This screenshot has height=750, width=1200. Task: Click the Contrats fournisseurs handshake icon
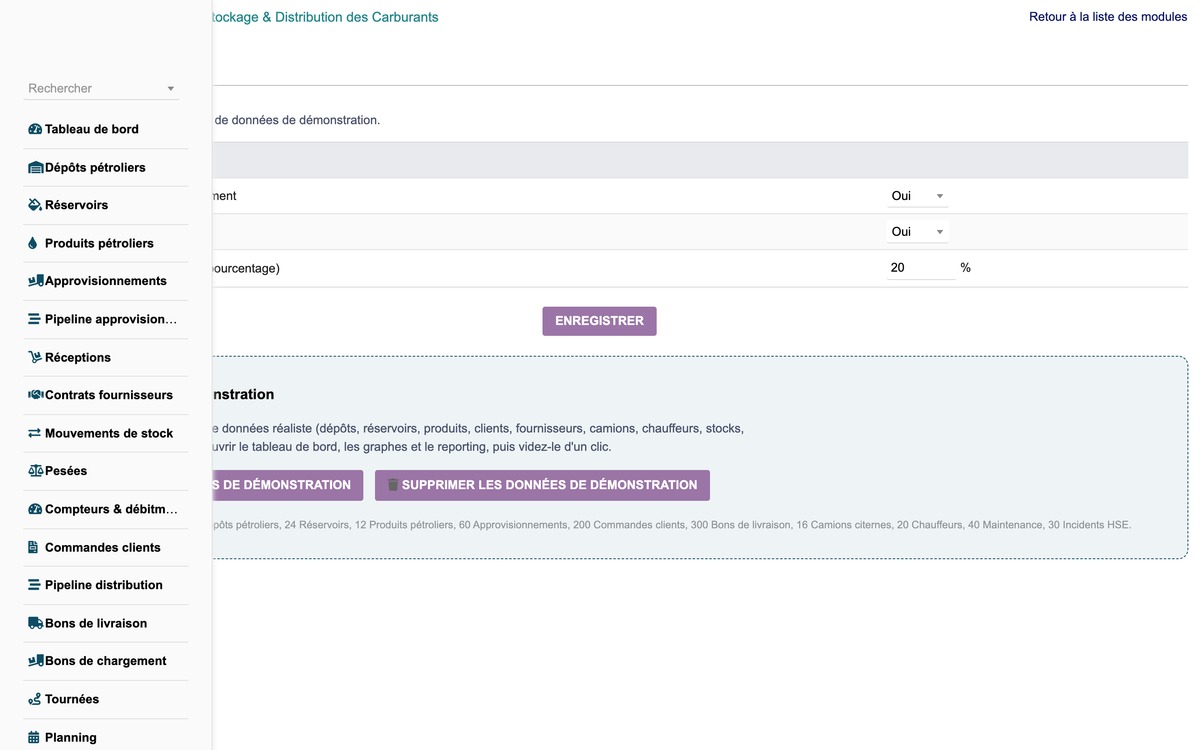36,395
